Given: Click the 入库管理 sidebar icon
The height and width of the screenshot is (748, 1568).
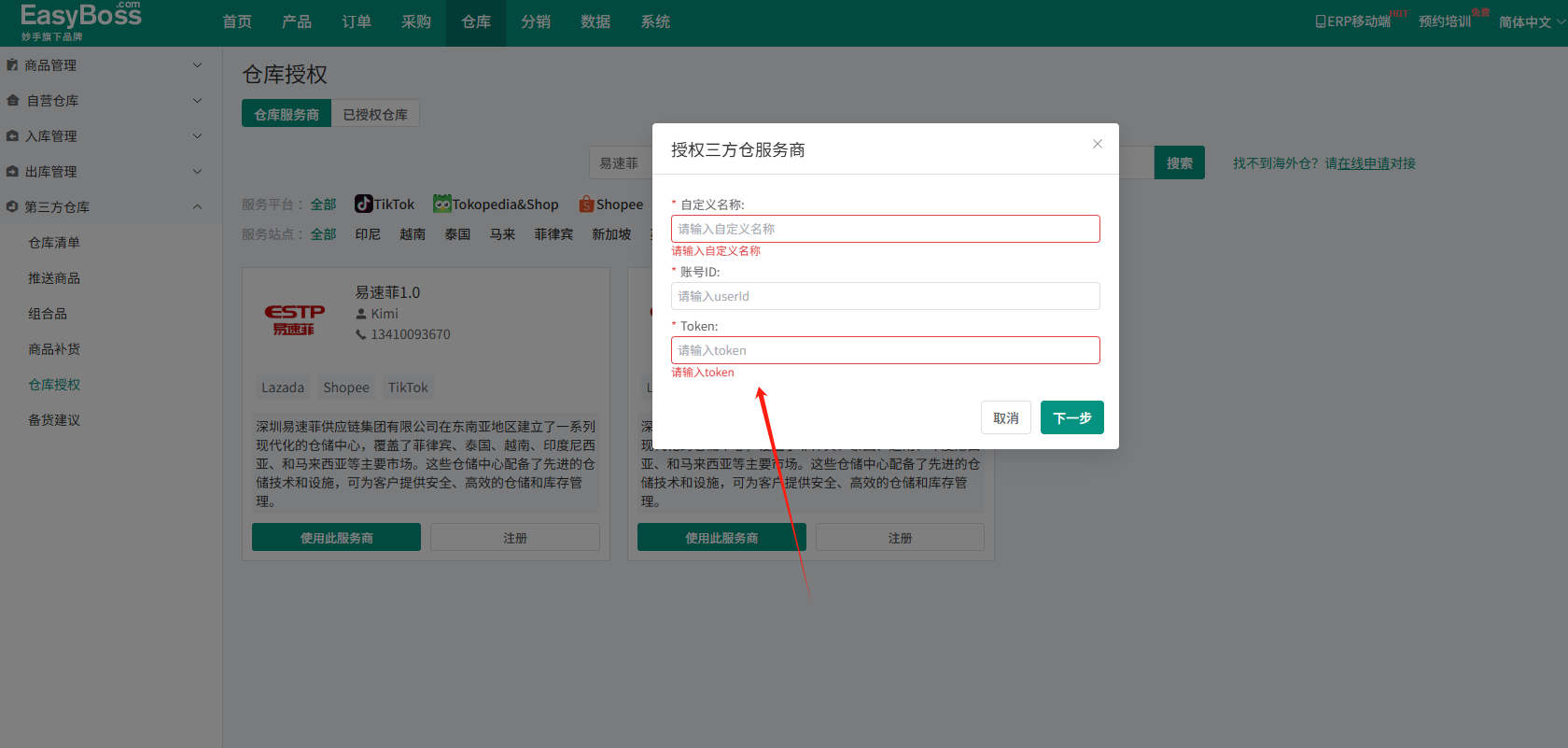Looking at the screenshot, I should 12,136.
